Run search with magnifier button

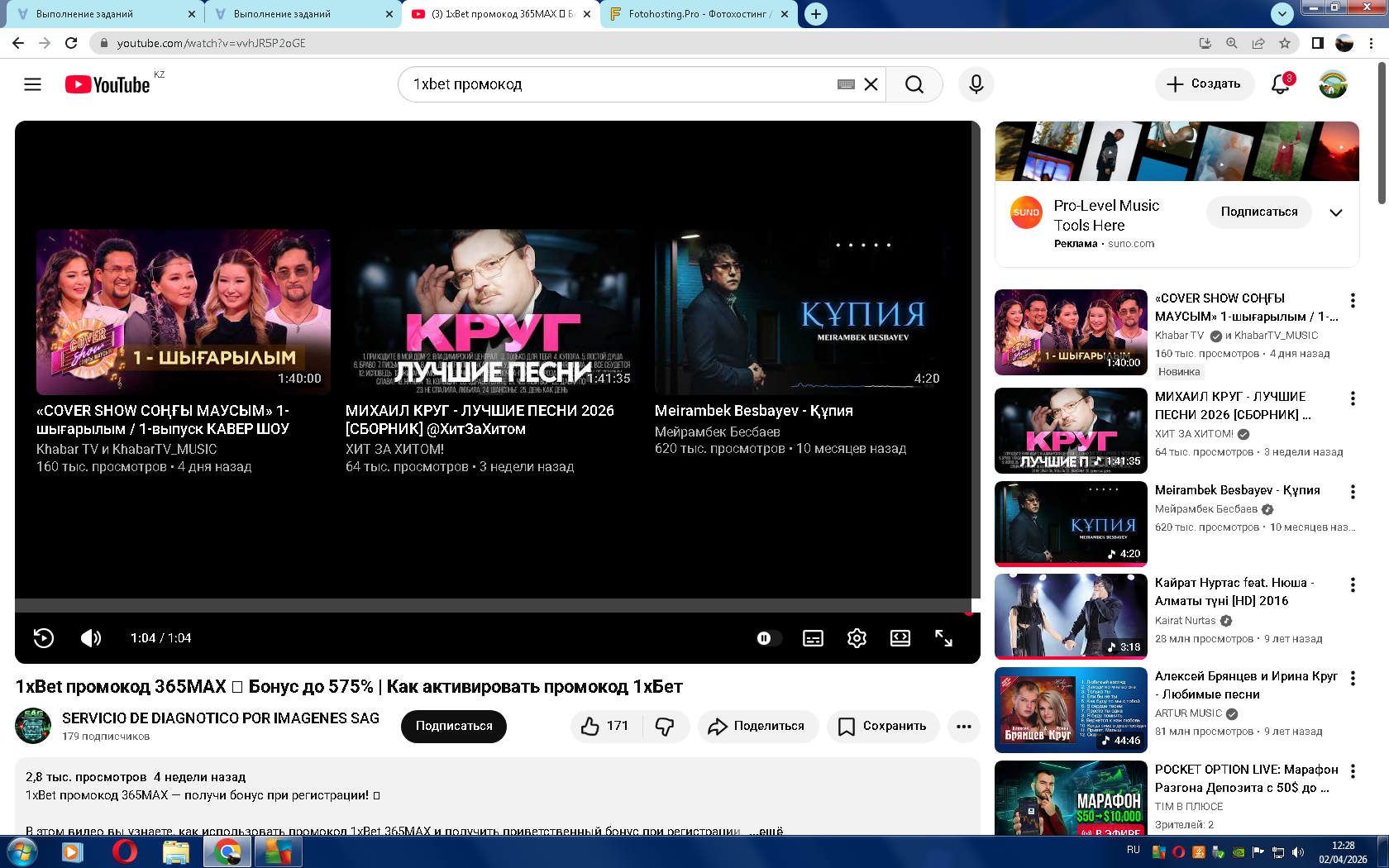(914, 84)
